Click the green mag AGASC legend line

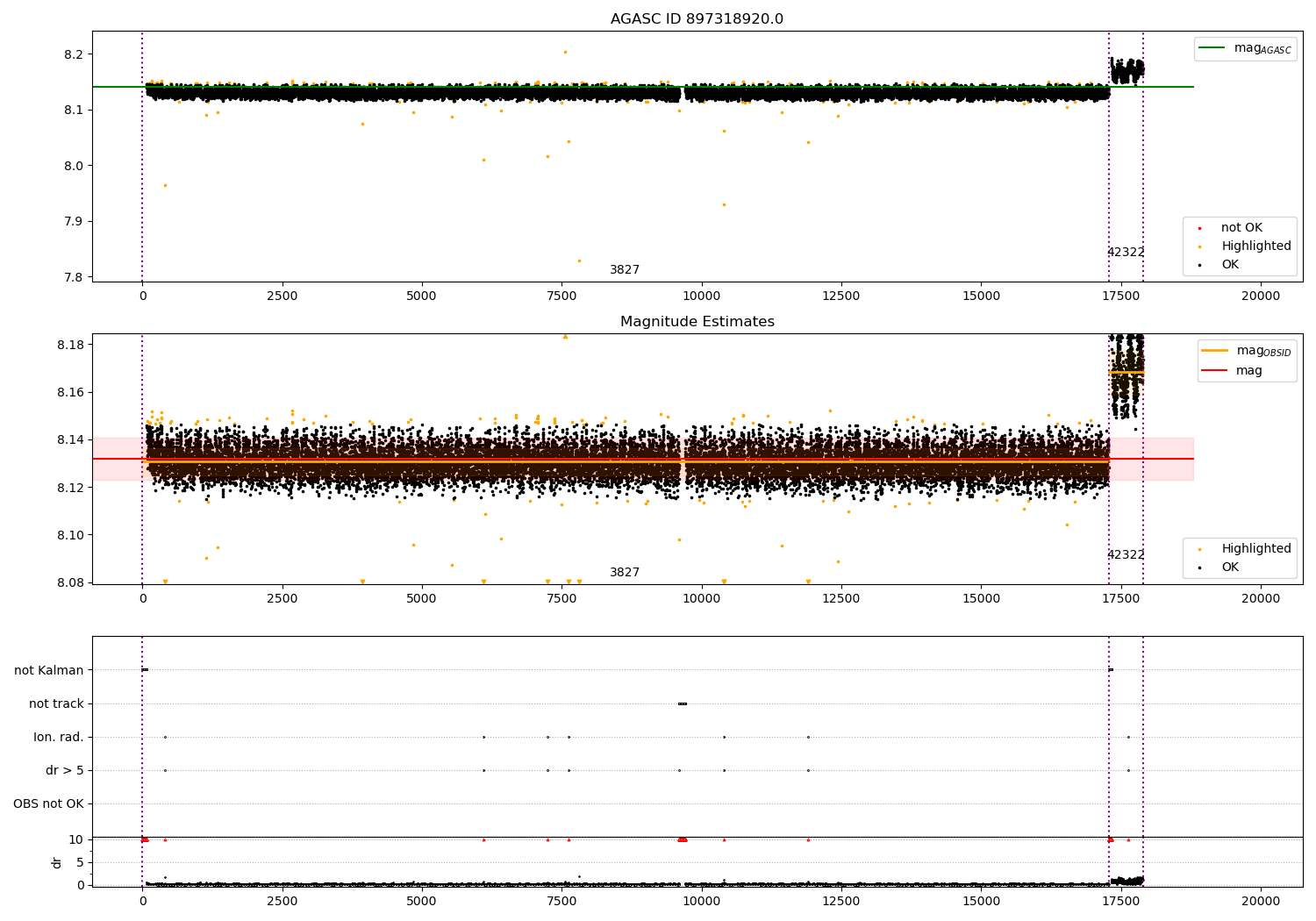pyautogui.click(x=1212, y=48)
